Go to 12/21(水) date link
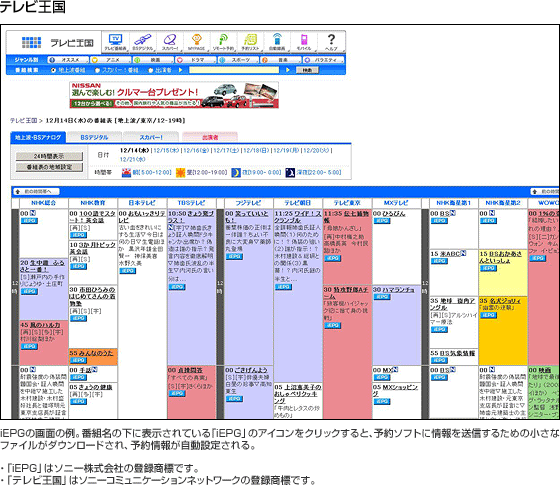The width and height of the screenshot is (560, 485). tap(132, 159)
